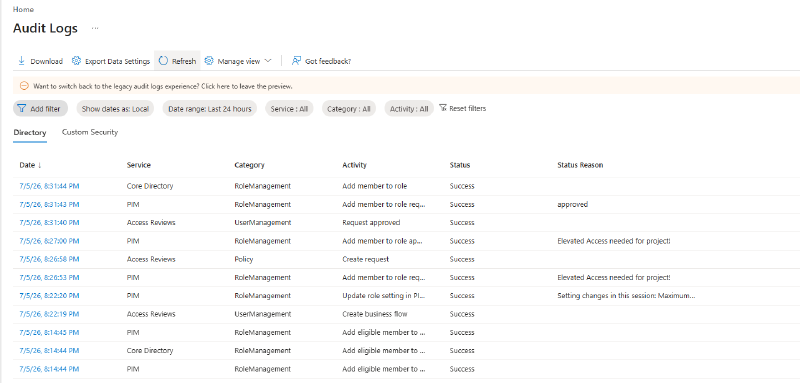Viewport: 800px width, 383px height.
Task: Click the Download arrow icon
Action: [21, 61]
